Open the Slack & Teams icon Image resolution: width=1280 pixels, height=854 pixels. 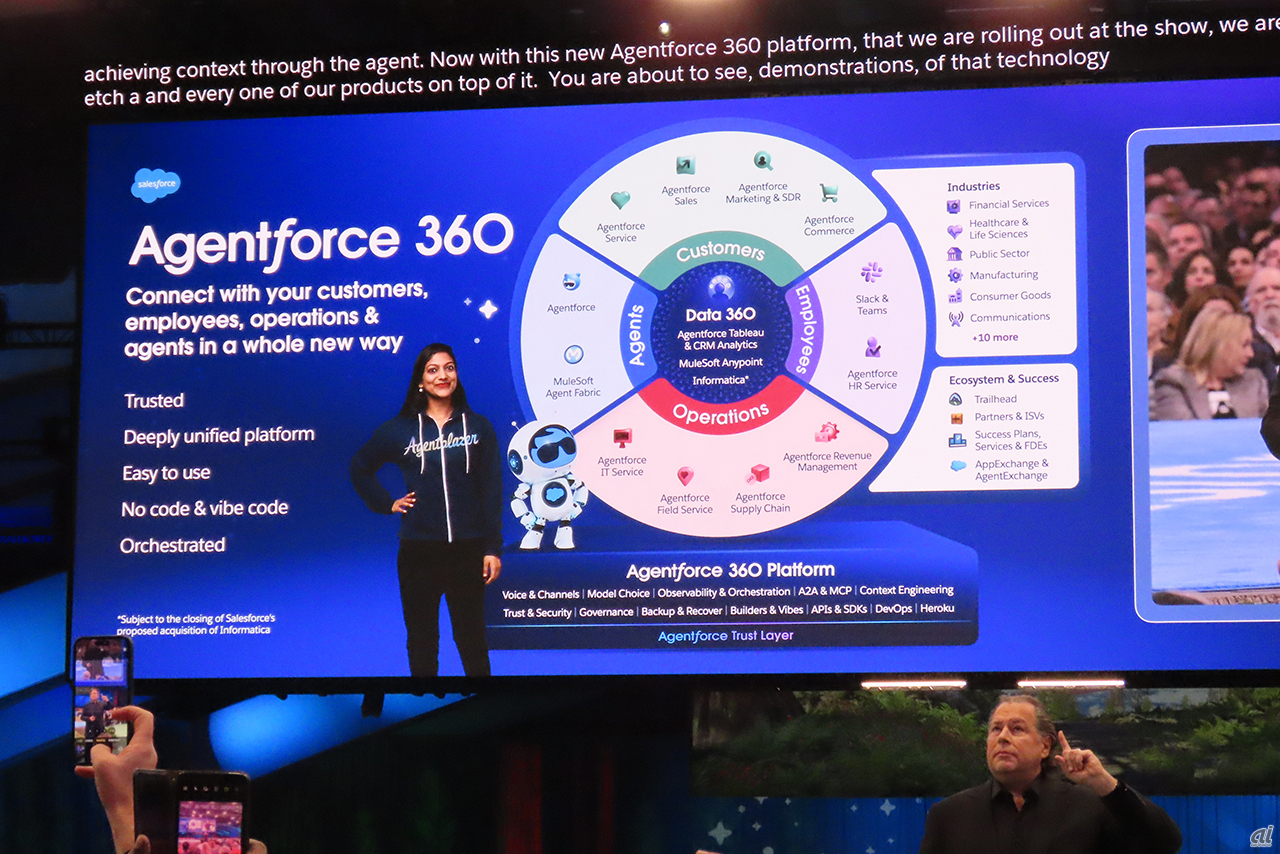(872, 272)
